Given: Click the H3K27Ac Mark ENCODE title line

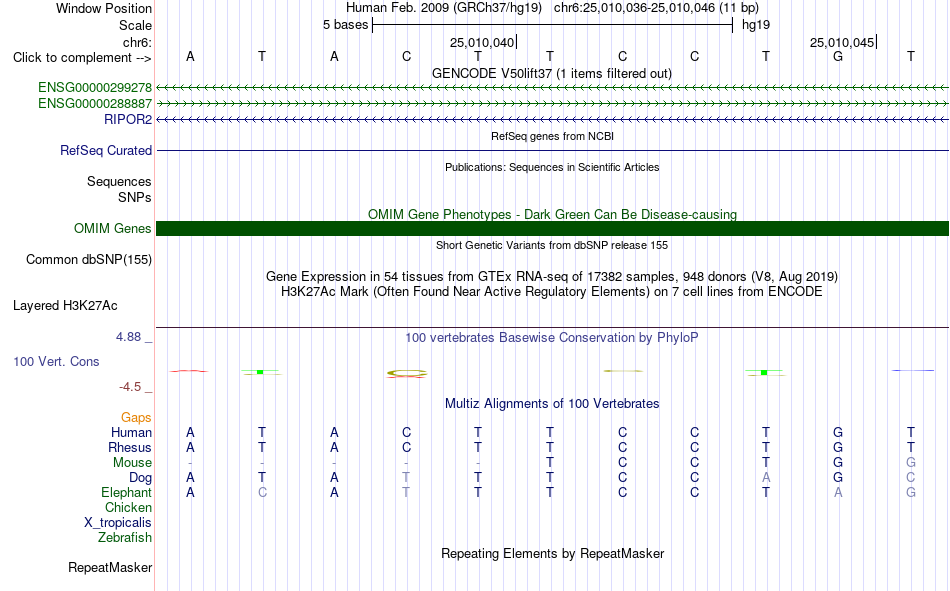Looking at the screenshot, I should (x=552, y=292).
